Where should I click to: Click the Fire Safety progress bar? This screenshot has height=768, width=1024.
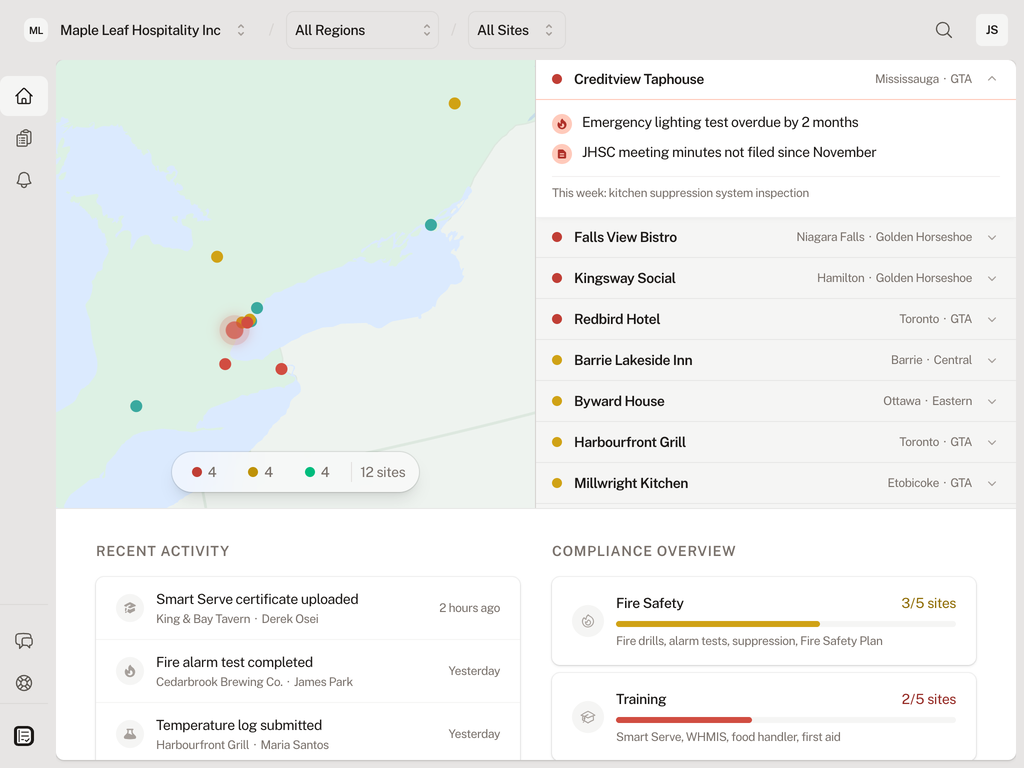pos(785,623)
